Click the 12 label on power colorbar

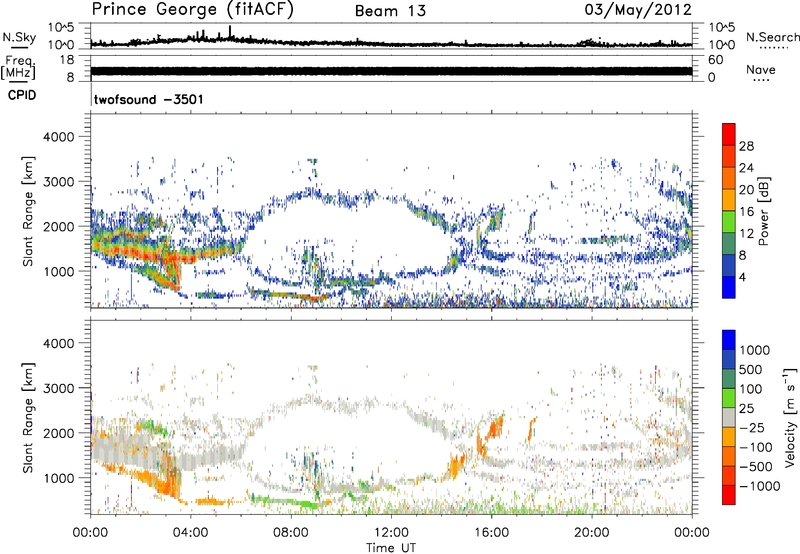click(746, 234)
